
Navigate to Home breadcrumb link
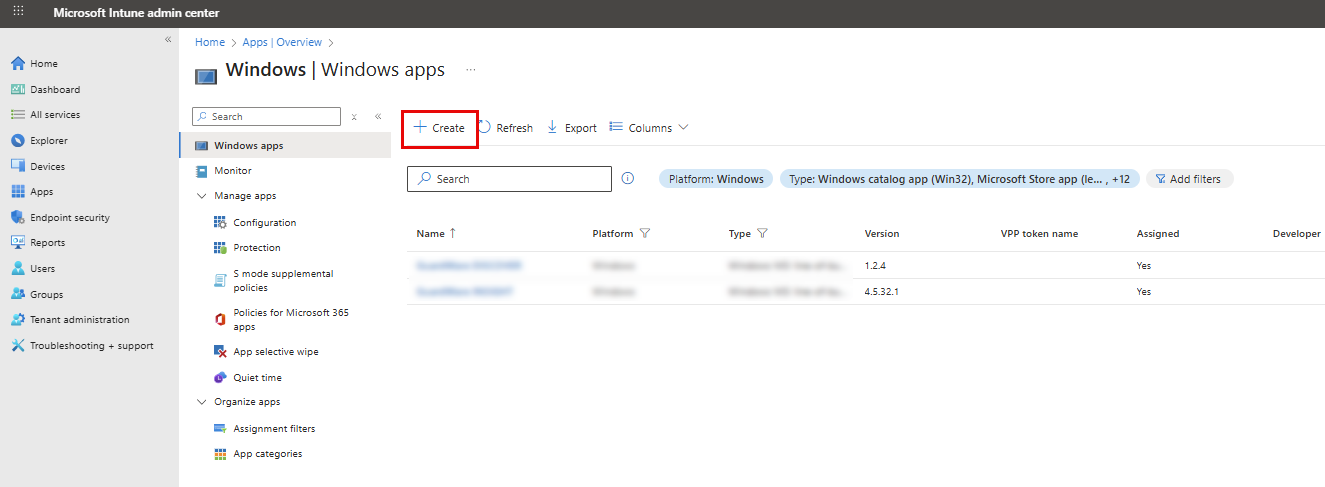coord(210,42)
